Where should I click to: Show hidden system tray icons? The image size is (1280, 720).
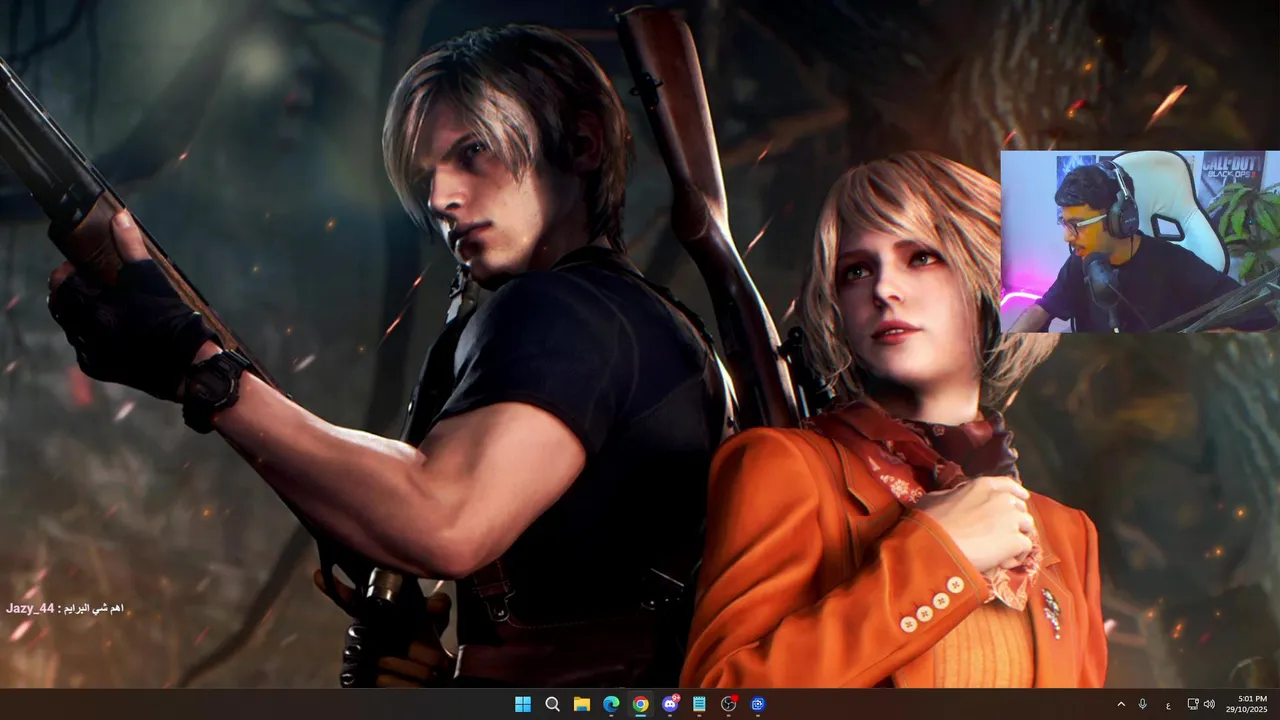coord(1121,704)
